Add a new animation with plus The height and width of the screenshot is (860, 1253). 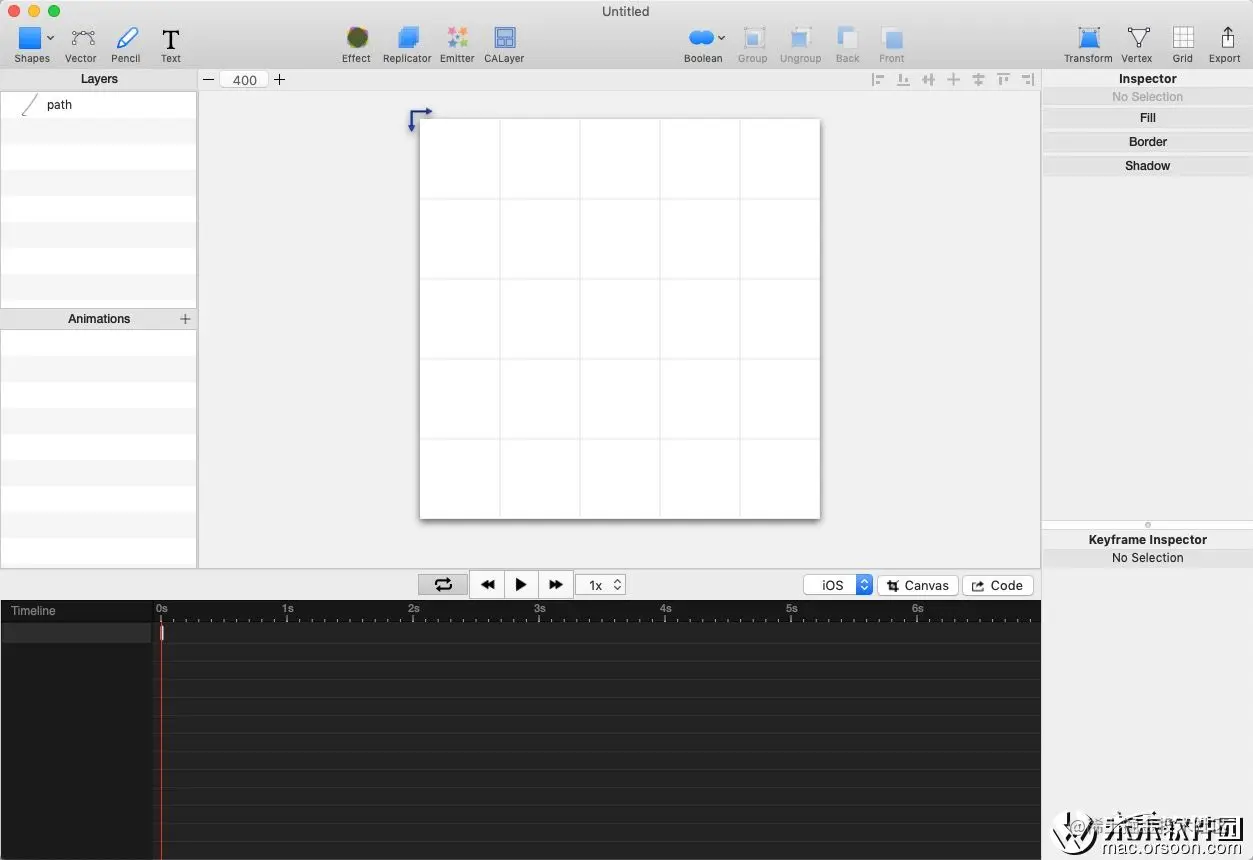pos(185,319)
